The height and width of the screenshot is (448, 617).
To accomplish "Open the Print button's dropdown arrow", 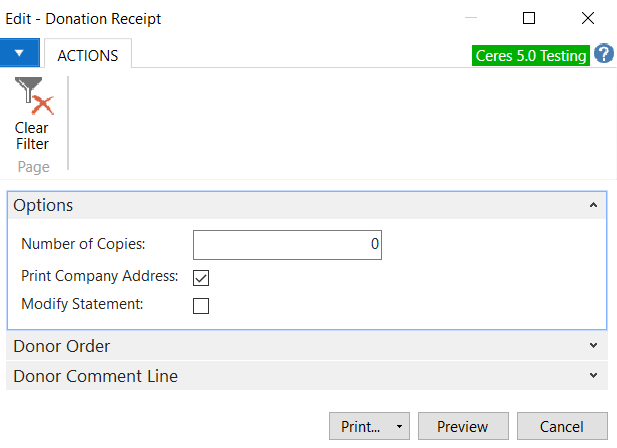I will [400, 426].
